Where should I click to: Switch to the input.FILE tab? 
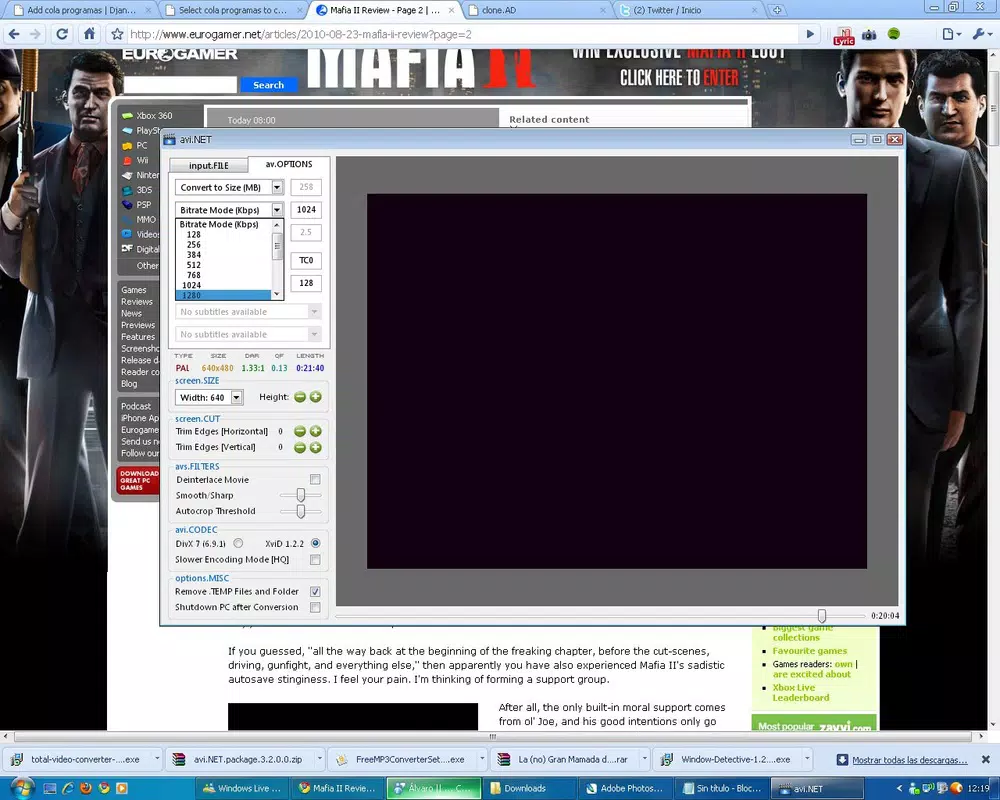click(x=209, y=166)
